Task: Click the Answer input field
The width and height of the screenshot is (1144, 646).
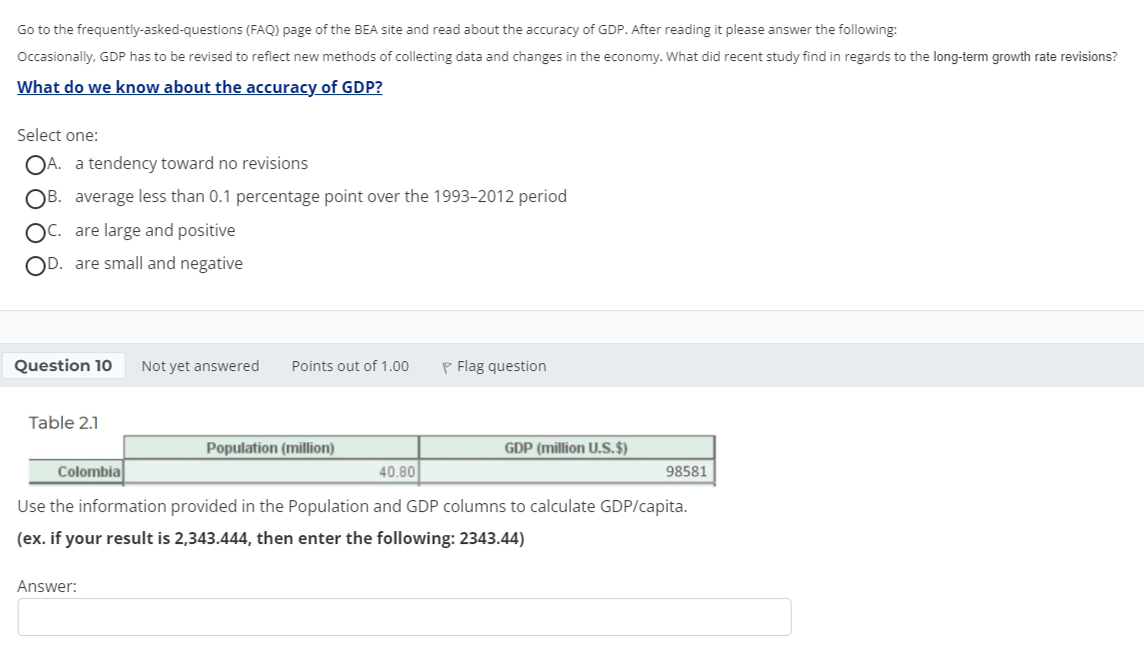Action: click(404, 617)
